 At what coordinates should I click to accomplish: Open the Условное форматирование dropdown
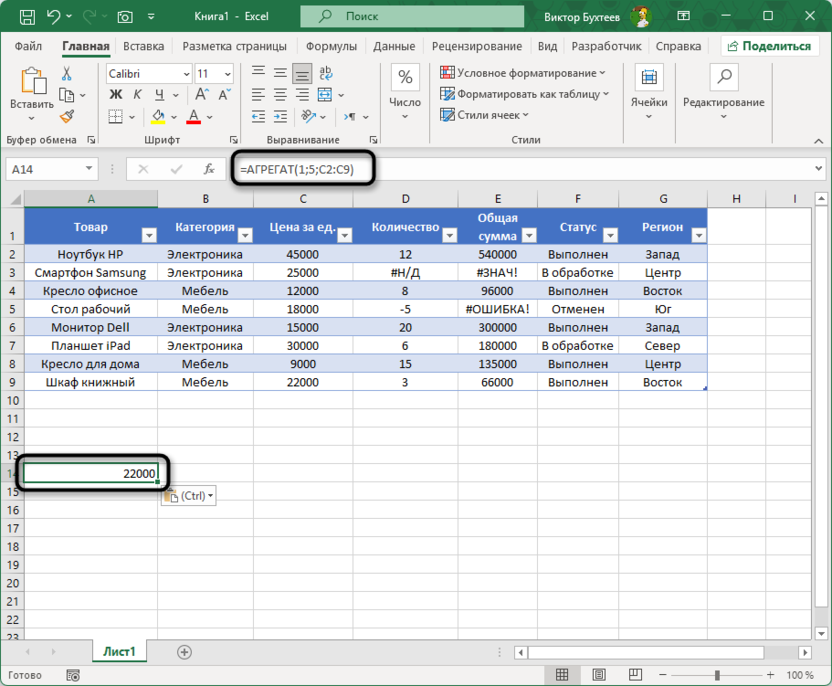pos(523,73)
